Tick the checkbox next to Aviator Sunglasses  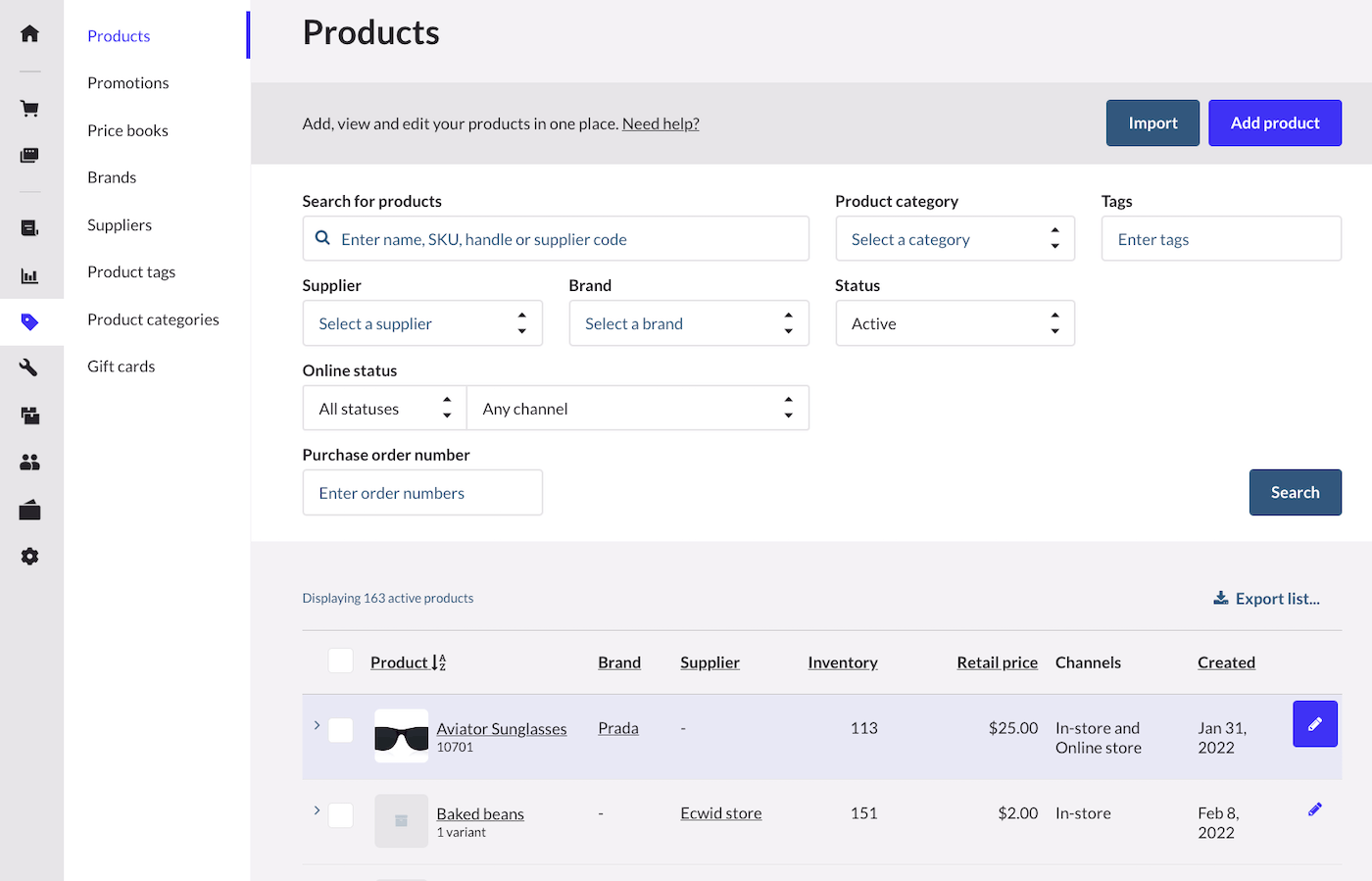coord(340,729)
